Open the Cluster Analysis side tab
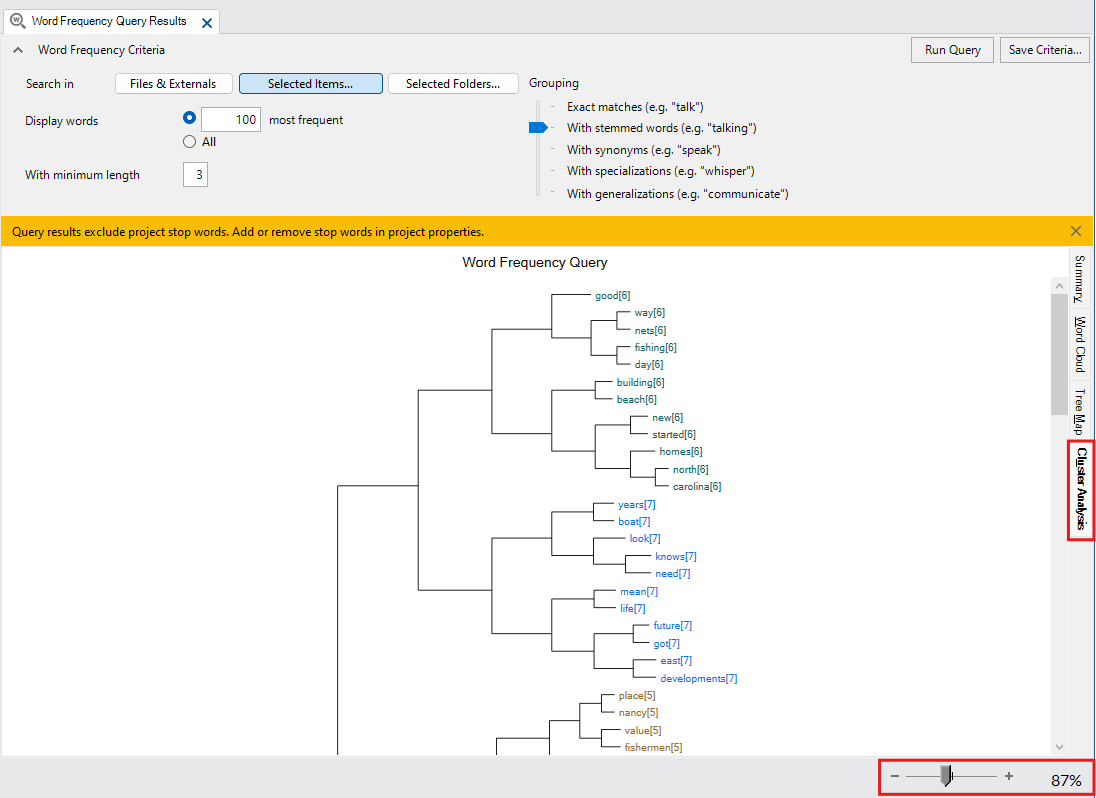This screenshot has width=1096, height=798. click(1081, 489)
